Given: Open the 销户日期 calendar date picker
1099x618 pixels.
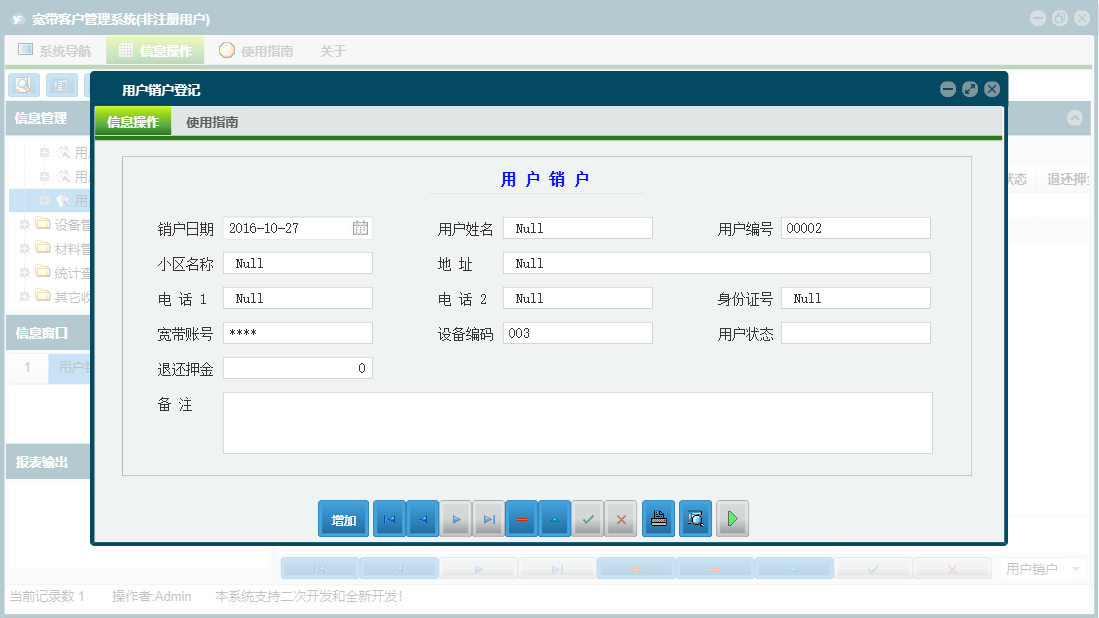Looking at the screenshot, I should click(x=363, y=228).
